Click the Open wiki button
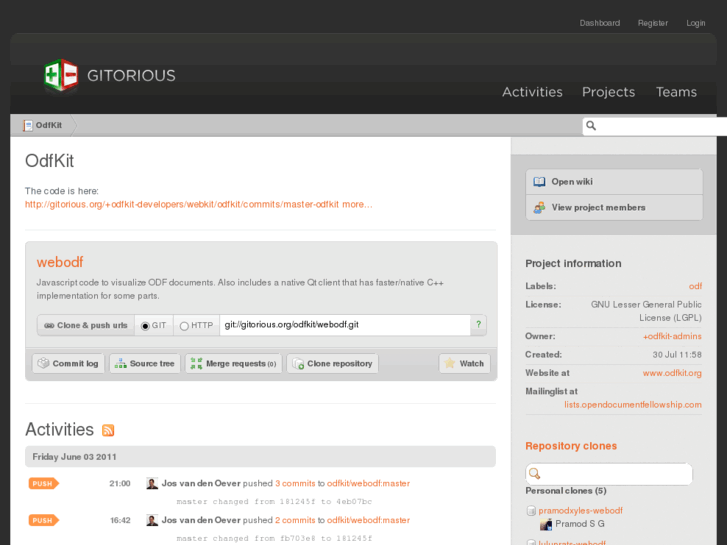Viewport: 727px width, 545px height. 614,182
